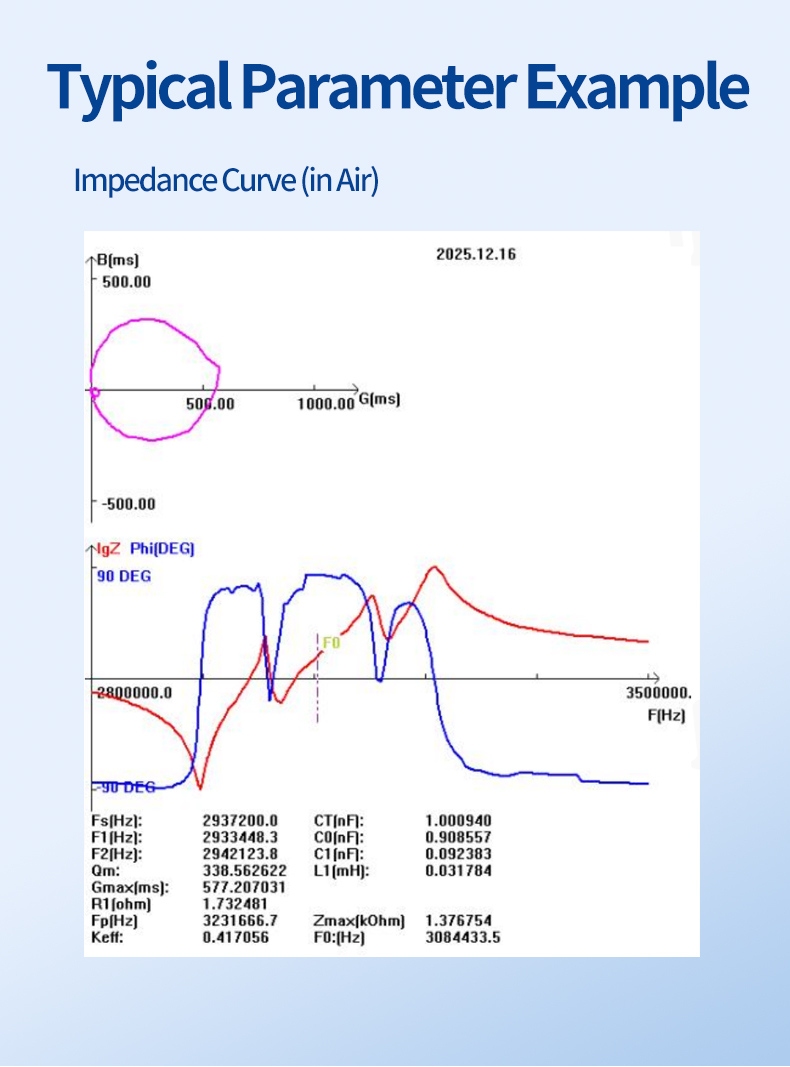Click the L1(mH) value 0.031784
The image size is (790, 1067).
click(459, 871)
